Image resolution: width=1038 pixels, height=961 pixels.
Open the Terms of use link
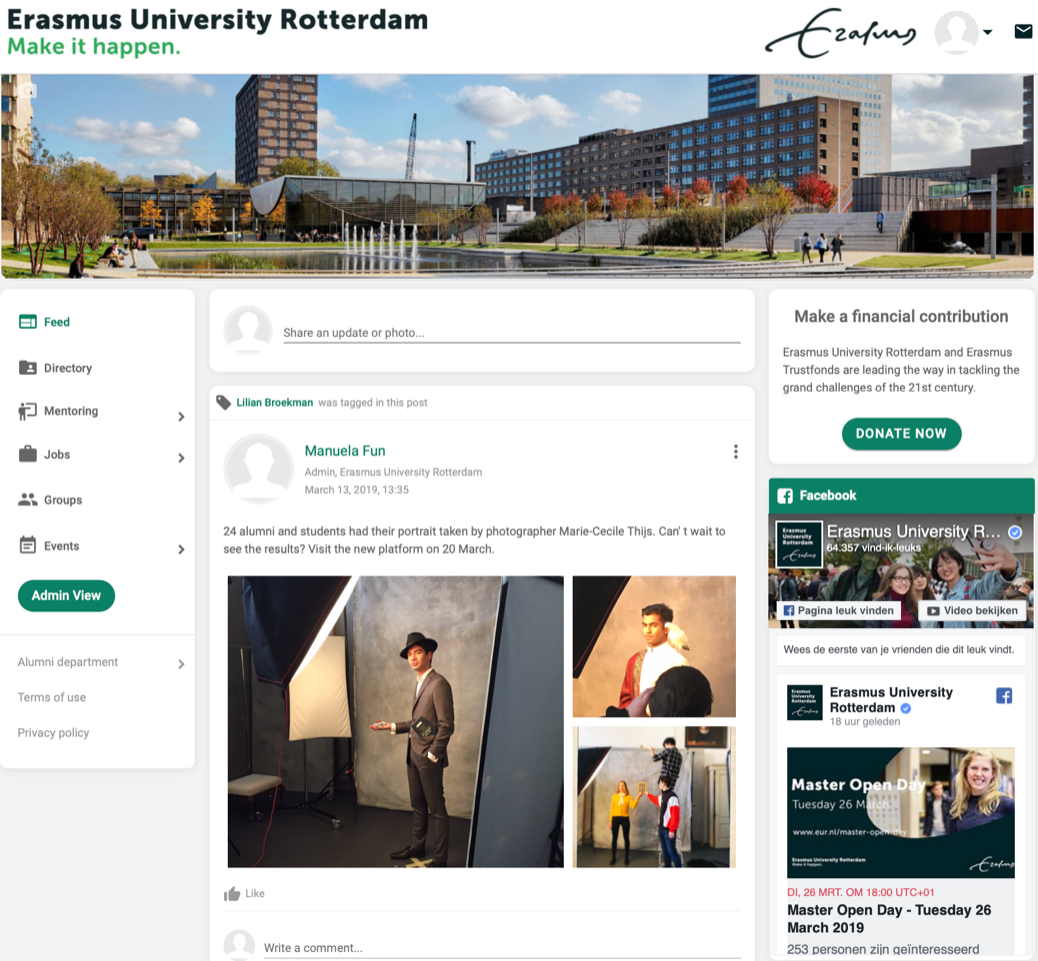pos(52,698)
